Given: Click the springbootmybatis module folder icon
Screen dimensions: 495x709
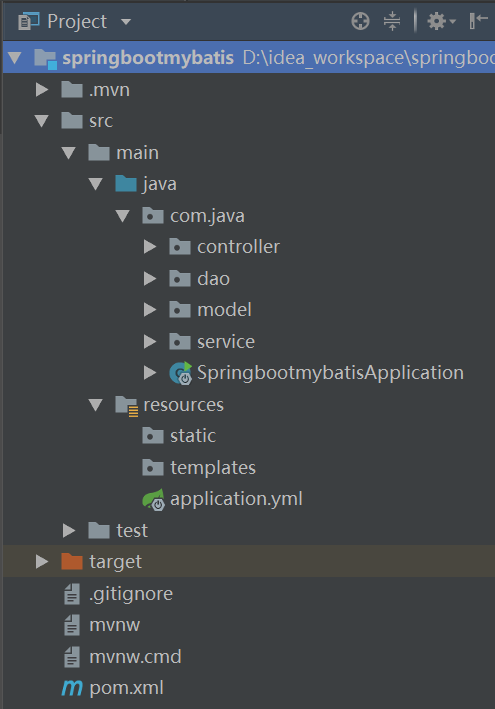Looking at the screenshot, I should [x=45, y=59].
